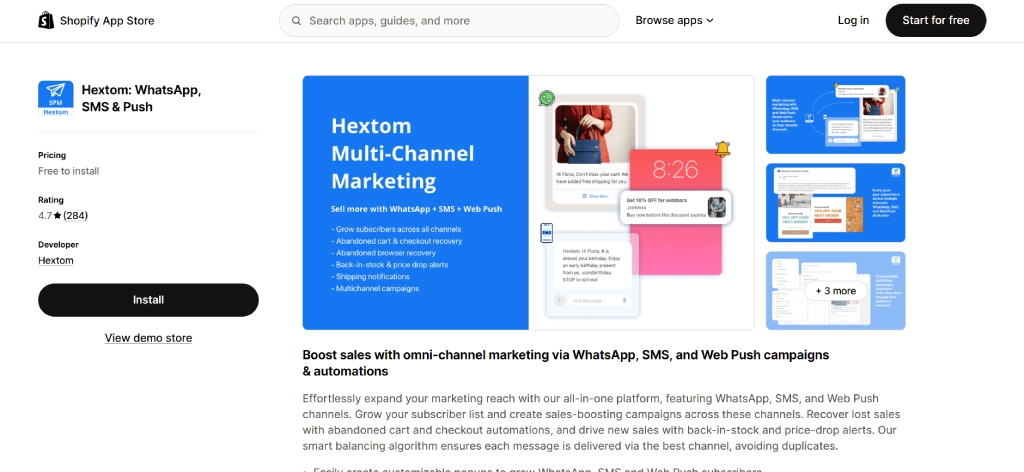Screen dimensions: 1024x472
Task: Click the Shopify bag logo icon
Action: [x=46, y=20]
